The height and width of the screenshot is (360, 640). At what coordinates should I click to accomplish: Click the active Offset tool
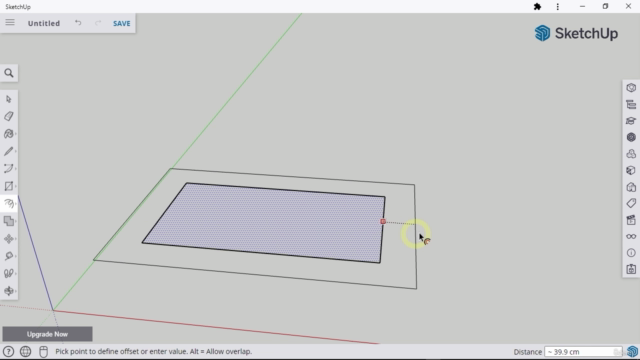9,204
